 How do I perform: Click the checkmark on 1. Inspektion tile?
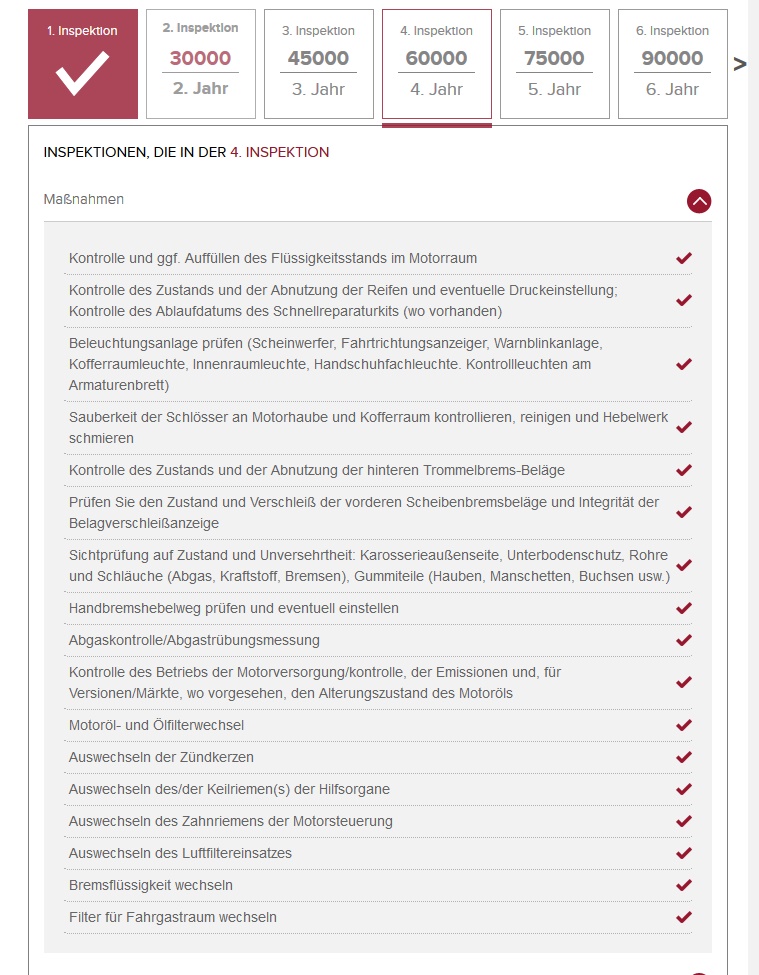tap(83, 76)
